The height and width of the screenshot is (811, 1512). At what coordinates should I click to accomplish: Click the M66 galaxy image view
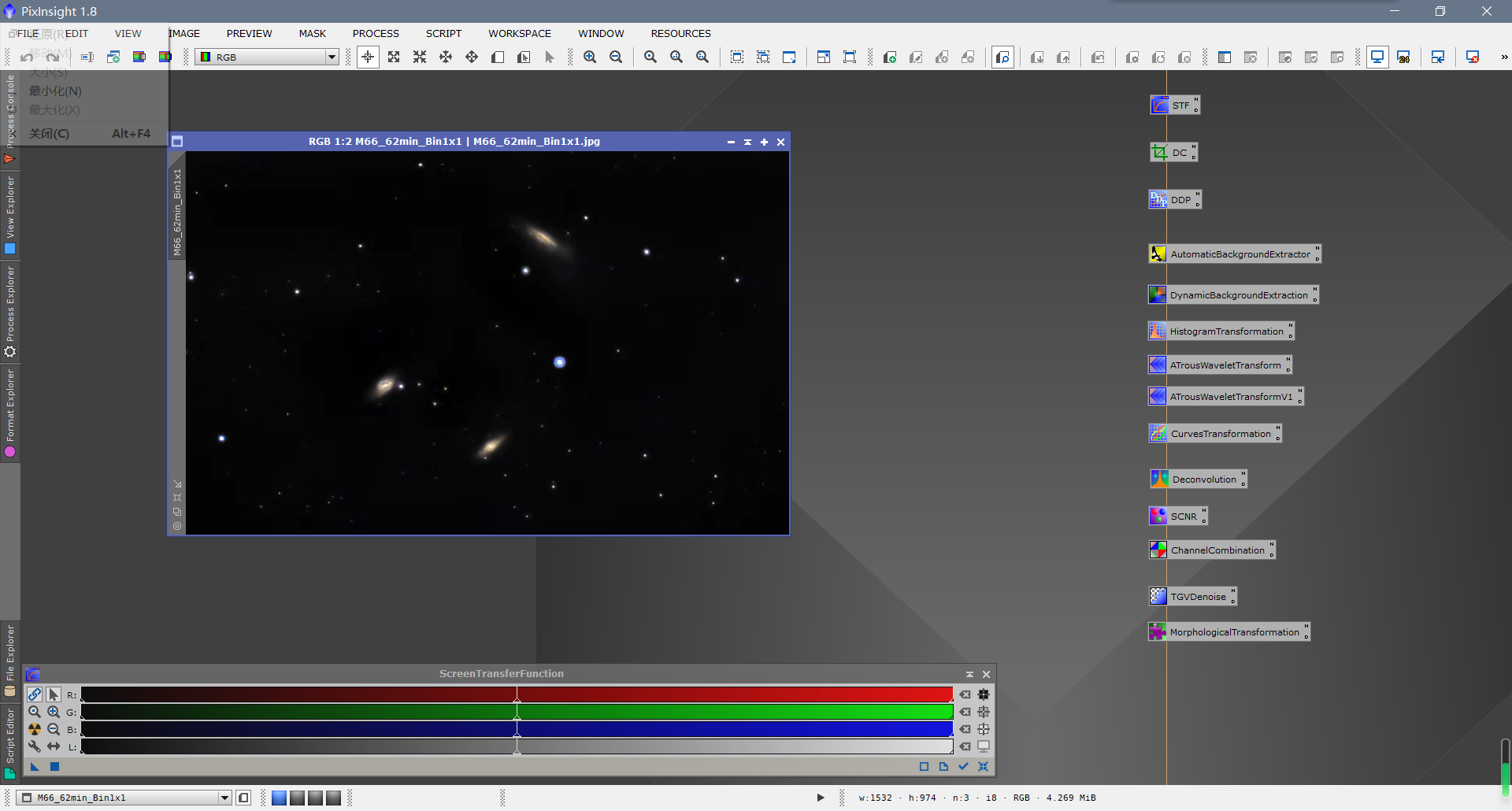pyautogui.click(x=487, y=343)
